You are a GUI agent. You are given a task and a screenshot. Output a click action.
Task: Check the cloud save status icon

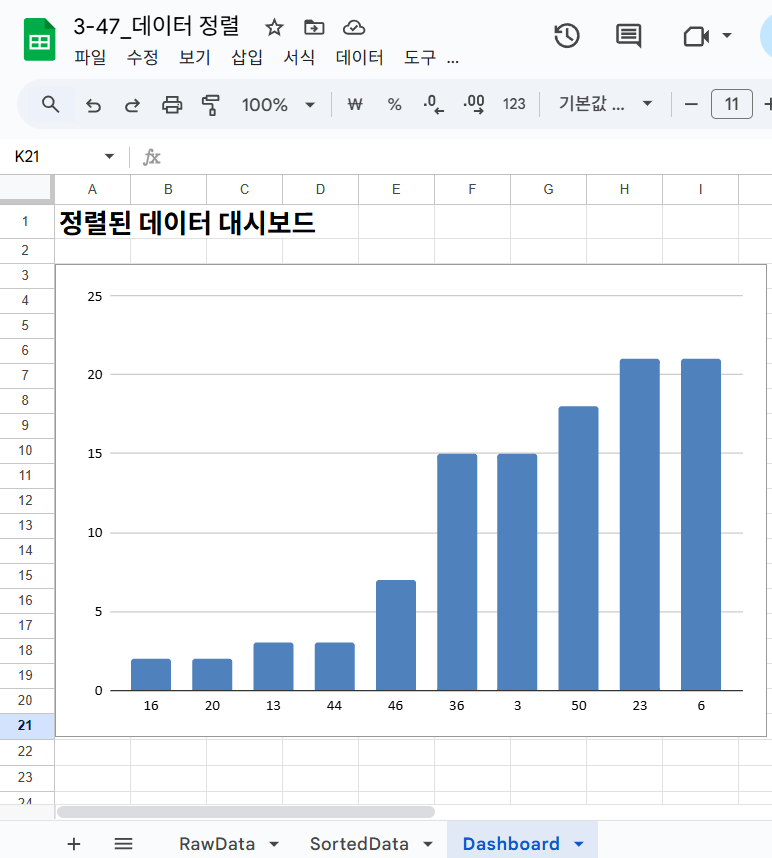354,27
